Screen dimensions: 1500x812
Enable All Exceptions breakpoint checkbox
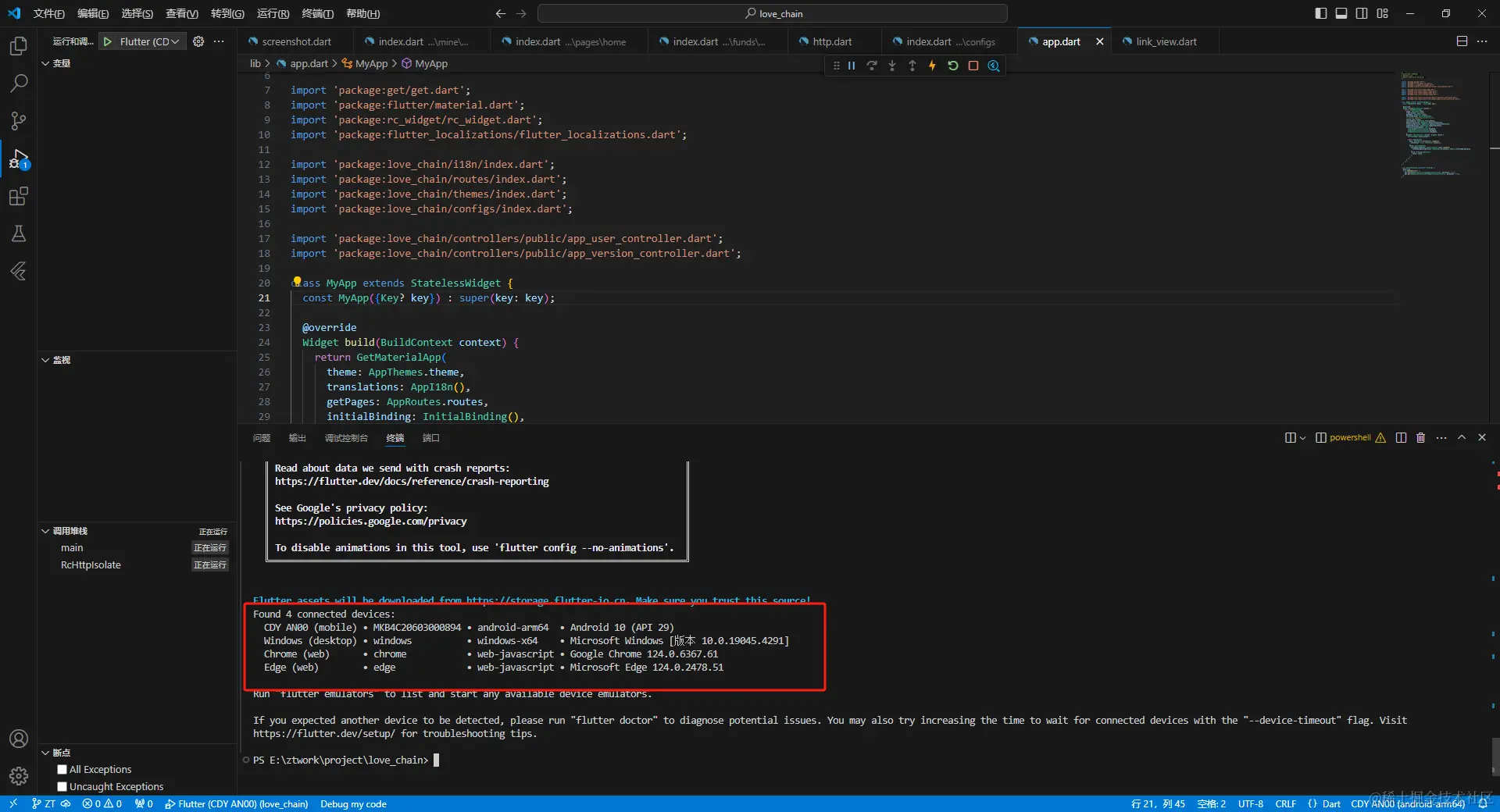tap(62, 770)
